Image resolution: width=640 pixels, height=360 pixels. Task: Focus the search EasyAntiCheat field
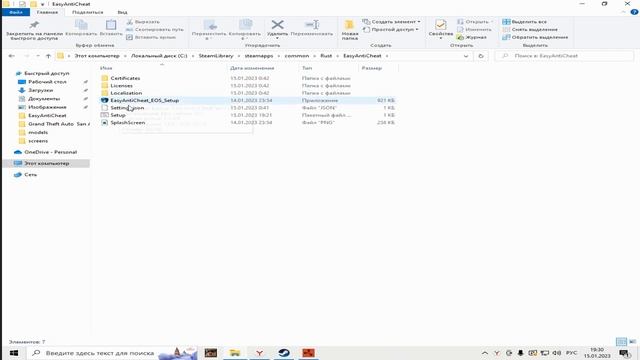(x=564, y=56)
